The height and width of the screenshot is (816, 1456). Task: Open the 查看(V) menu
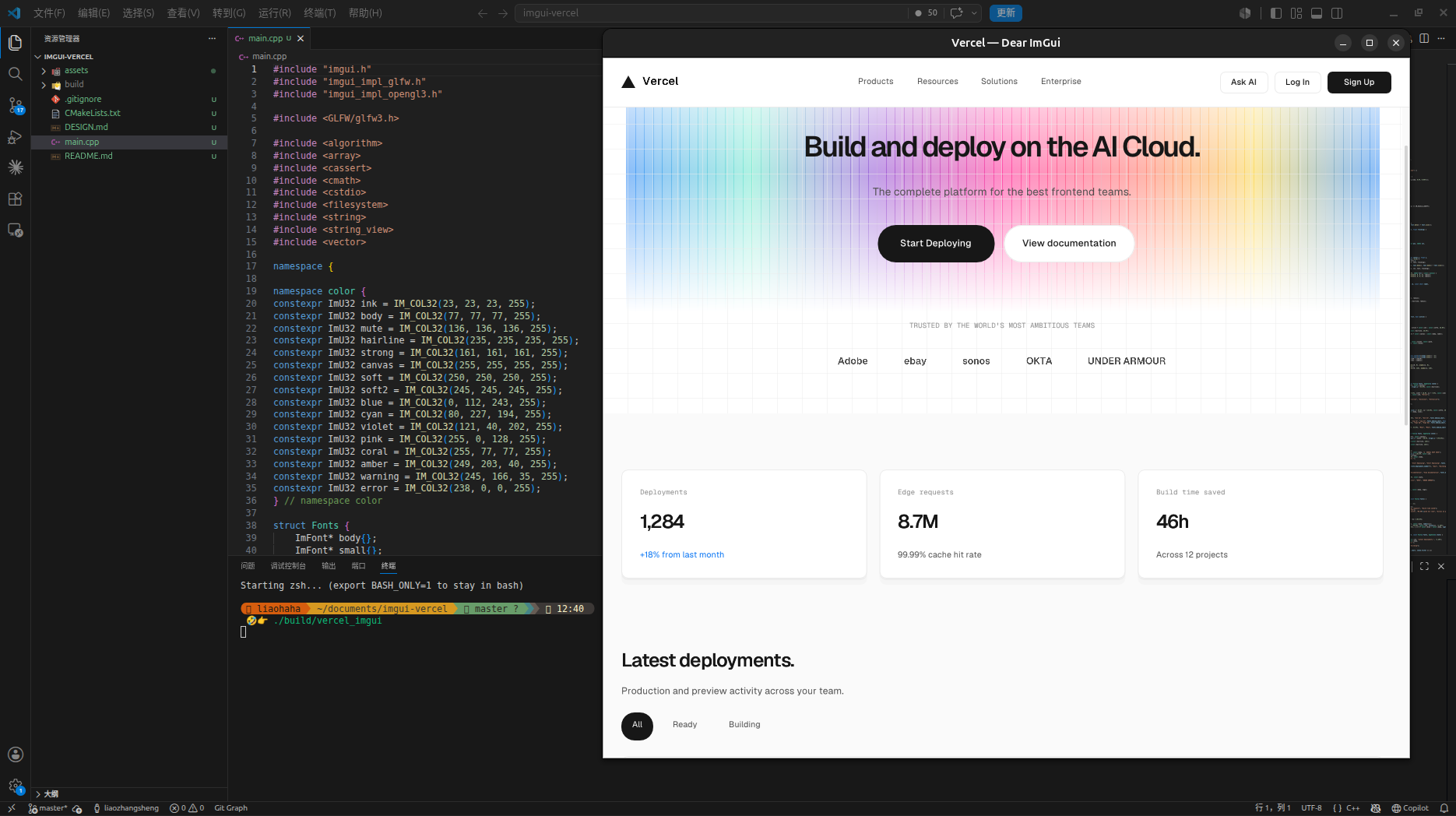(184, 13)
